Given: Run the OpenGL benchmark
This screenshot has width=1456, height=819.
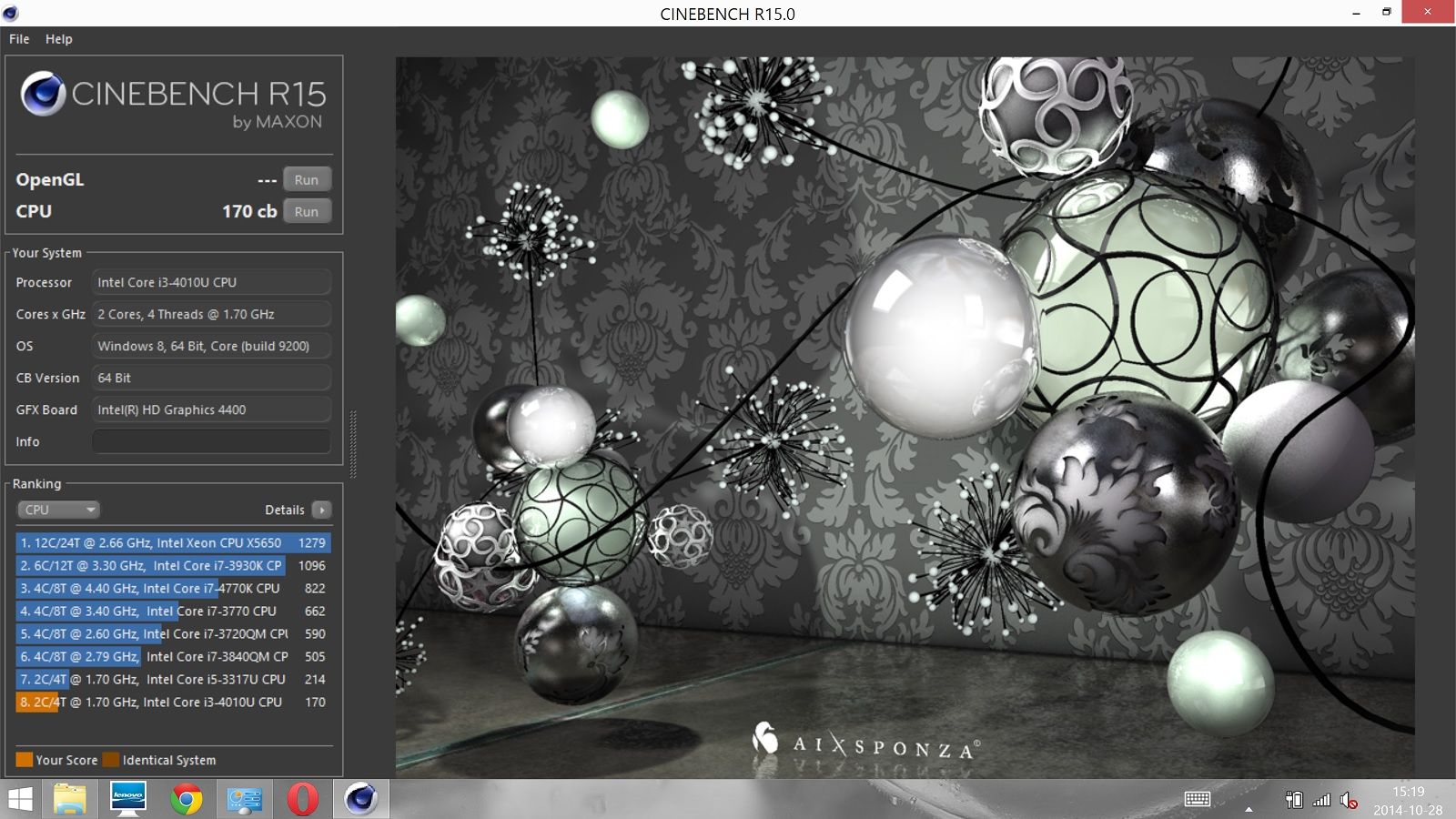Looking at the screenshot, I should [307, 179].
